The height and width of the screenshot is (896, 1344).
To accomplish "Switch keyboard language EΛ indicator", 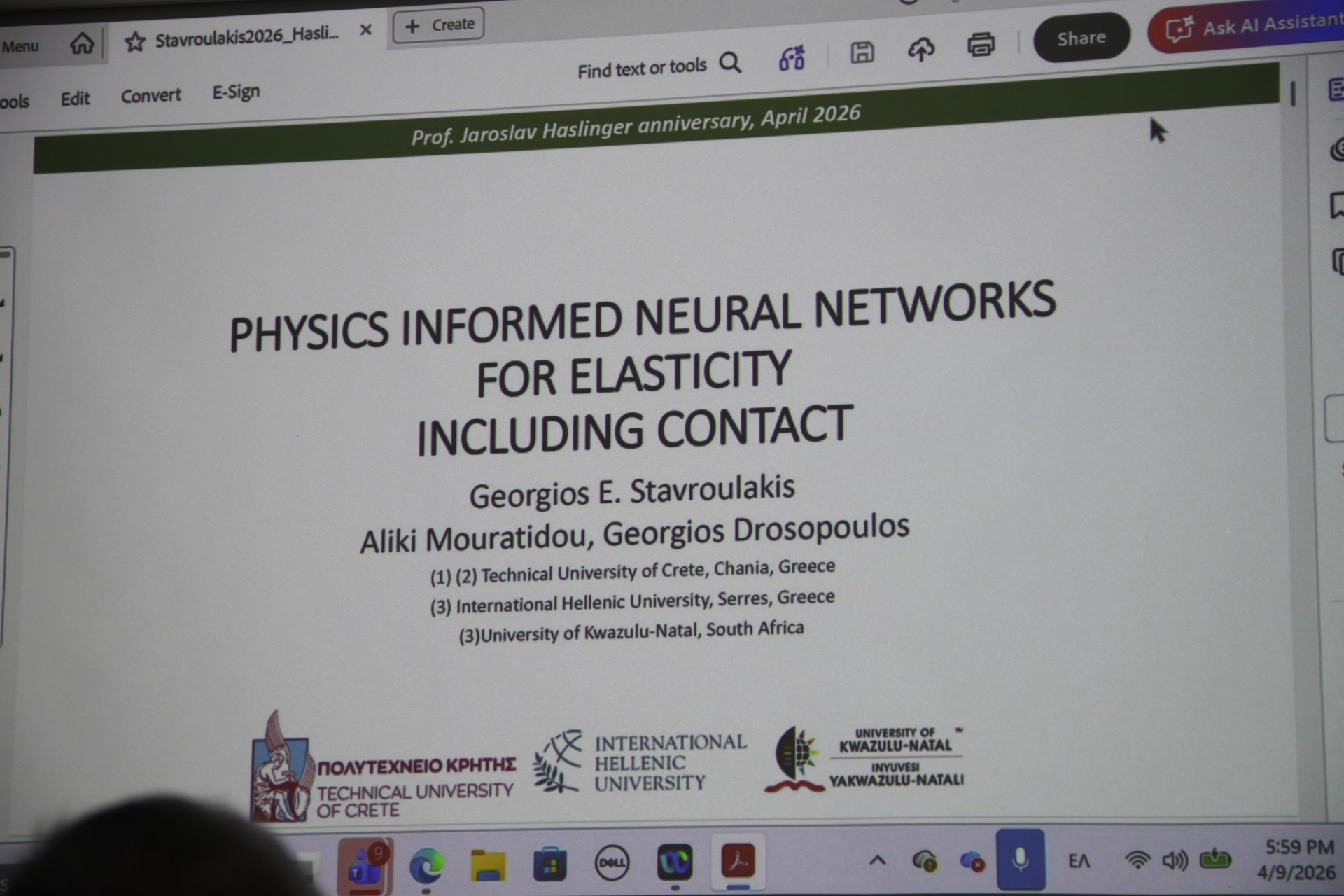I will [1079, 860].
